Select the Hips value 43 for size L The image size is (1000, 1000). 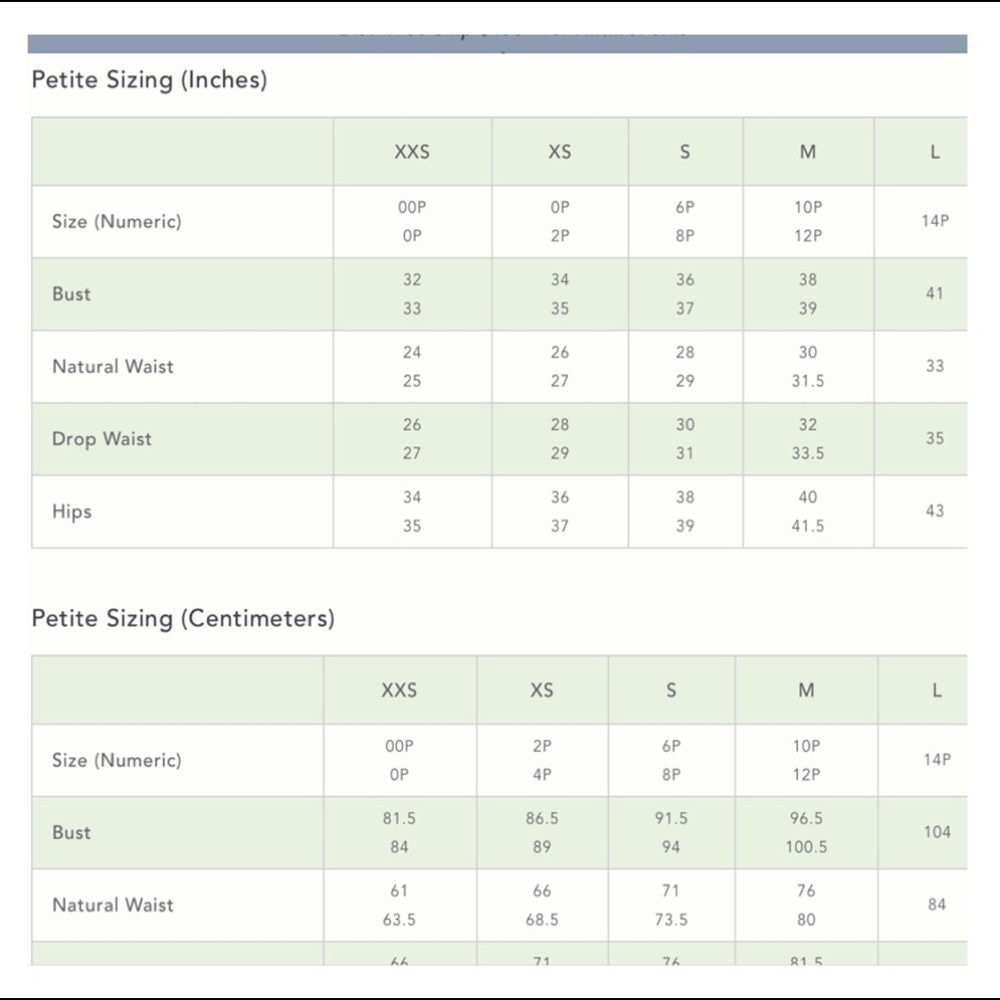[934, 511]
